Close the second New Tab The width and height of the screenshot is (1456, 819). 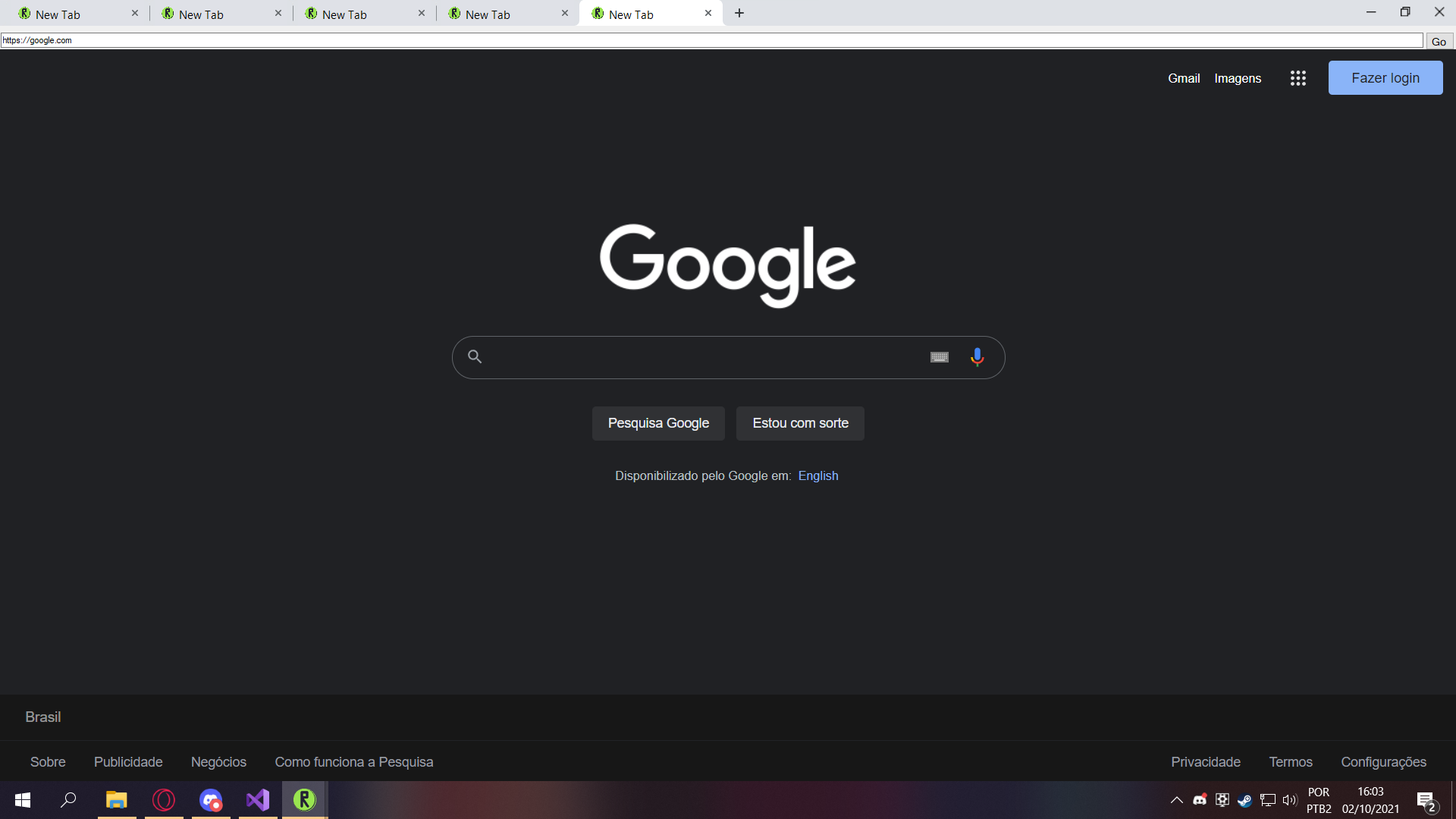point(278,13)
